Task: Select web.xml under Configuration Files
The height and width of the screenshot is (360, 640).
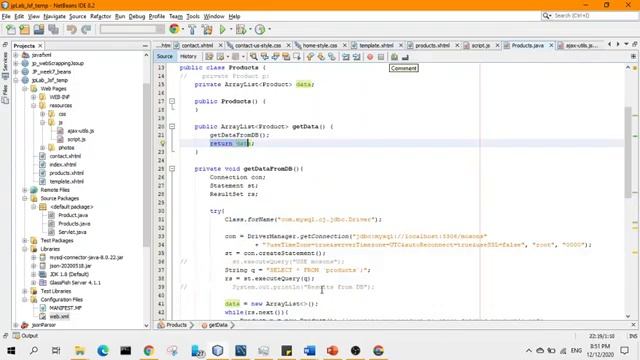Action: (x=59, y=316)
